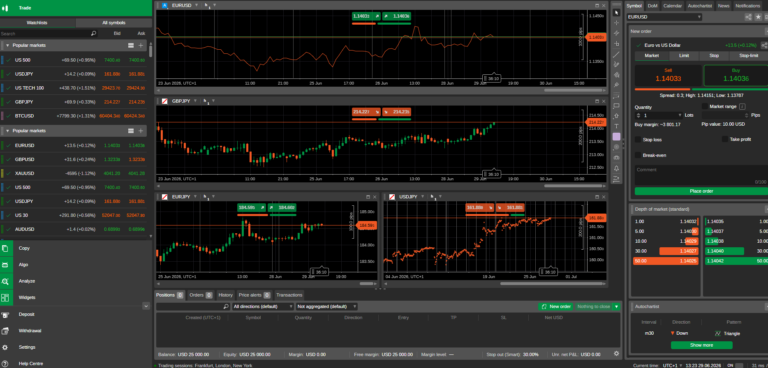Open the Algo section in the sidebar

pos(76,265)
